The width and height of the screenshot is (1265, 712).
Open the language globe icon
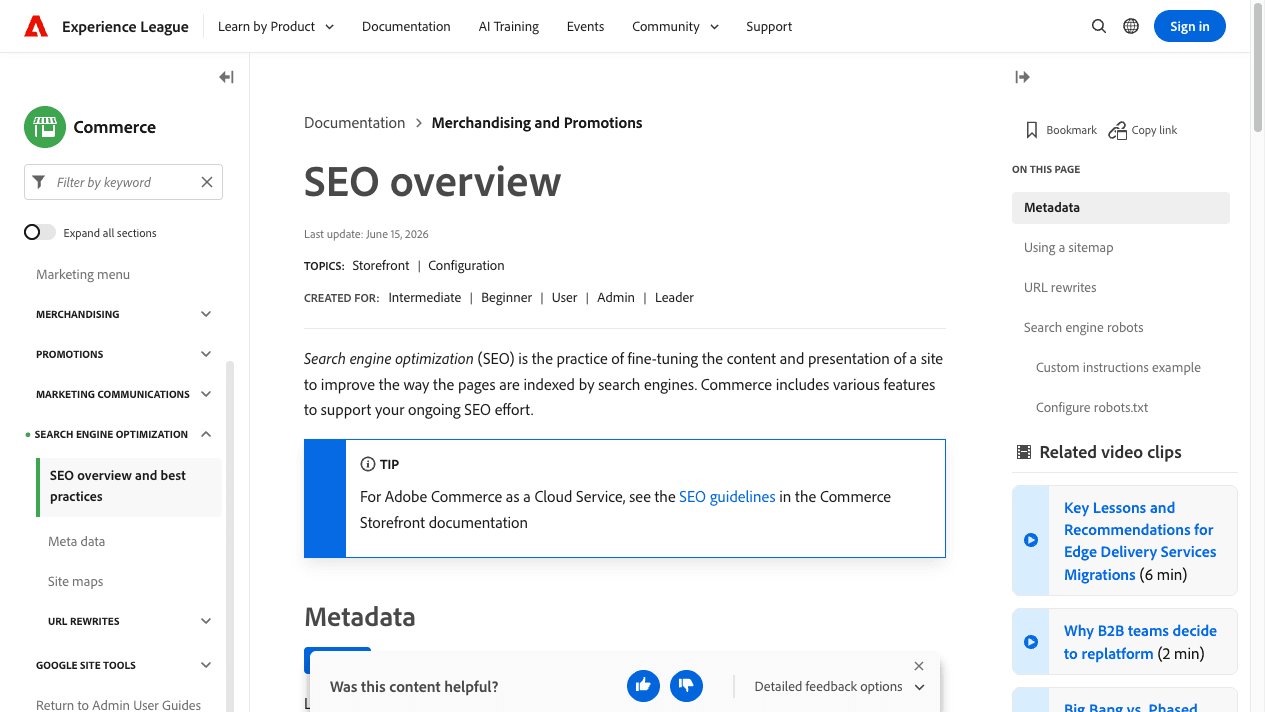click(1131, 26)
